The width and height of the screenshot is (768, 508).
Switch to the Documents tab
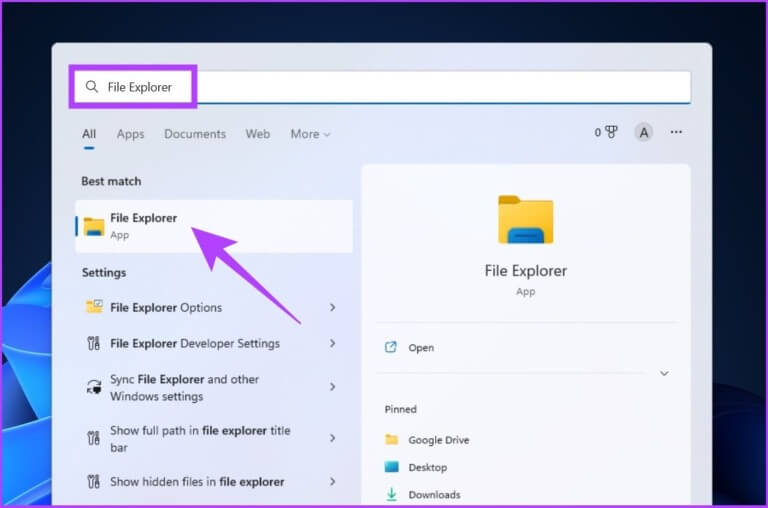point(195,134)
